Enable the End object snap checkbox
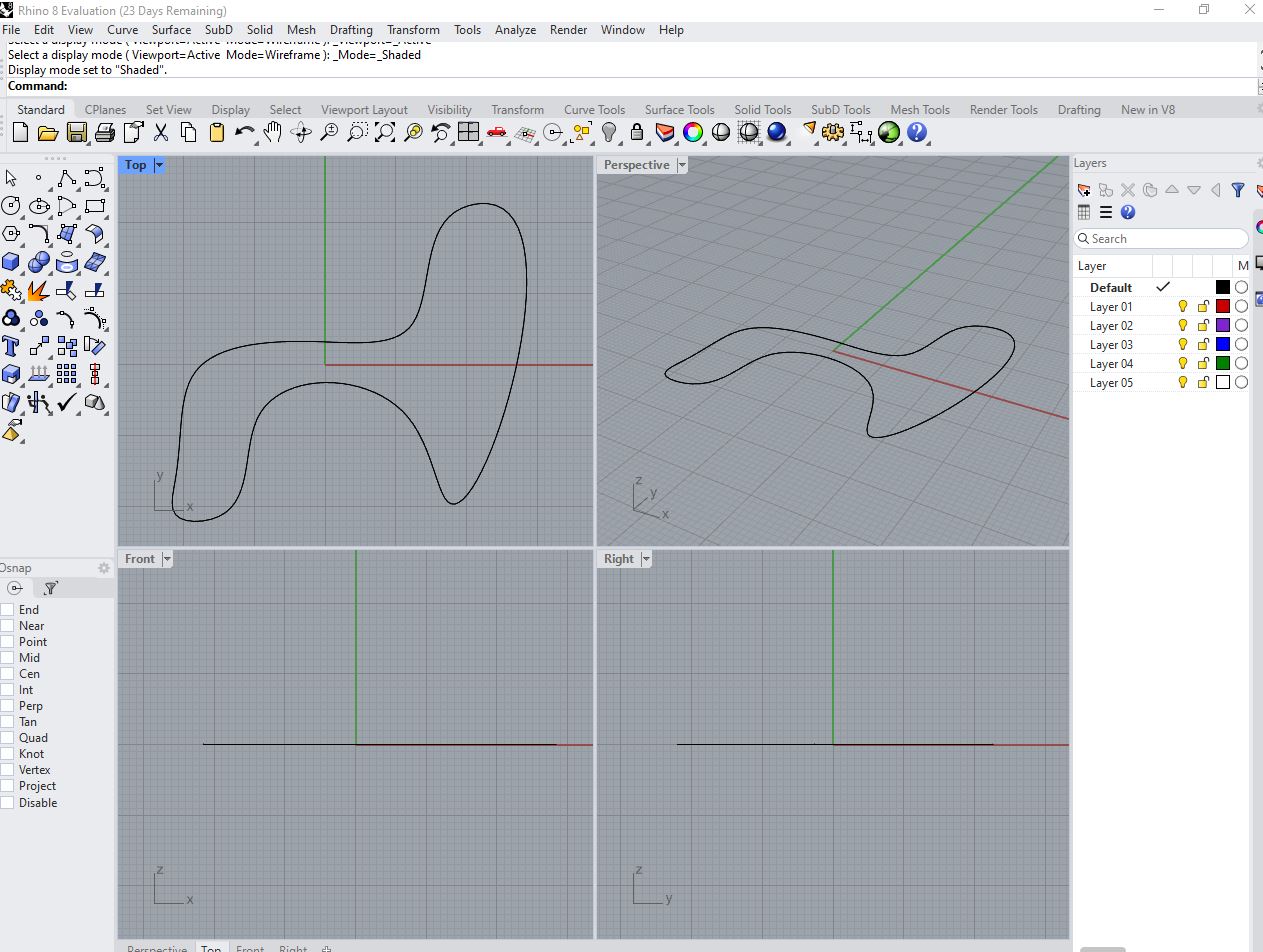 pyautogui.click(x=8, y=610)
